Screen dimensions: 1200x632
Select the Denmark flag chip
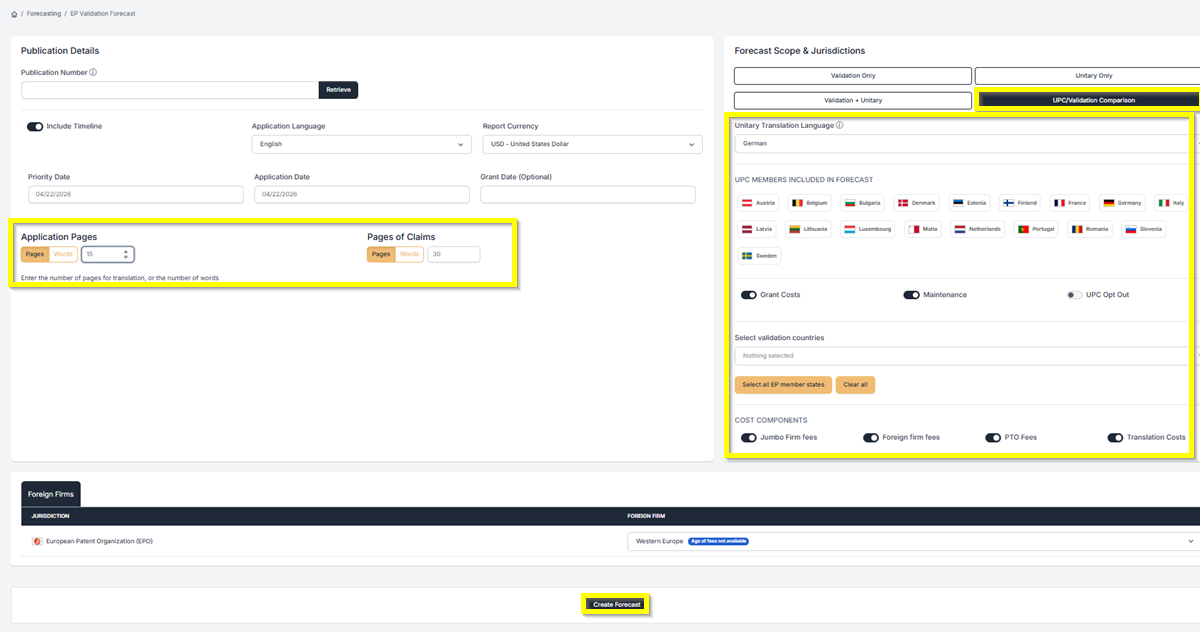click(917, 203)
